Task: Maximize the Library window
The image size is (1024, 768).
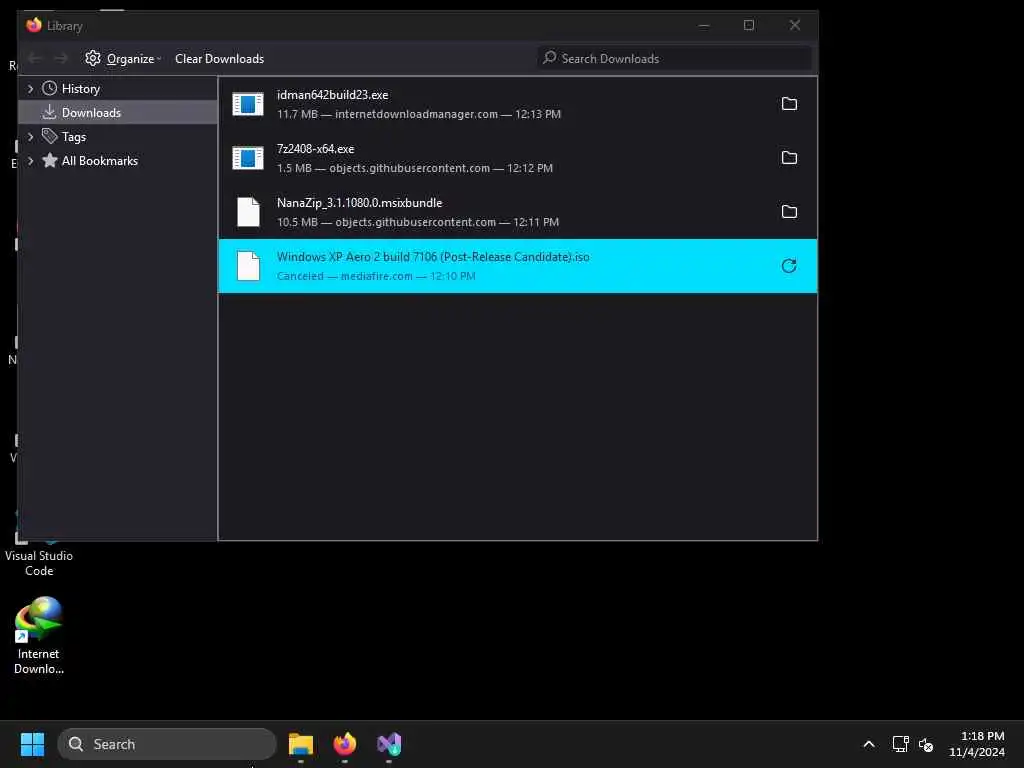Action: pos(749,25)
